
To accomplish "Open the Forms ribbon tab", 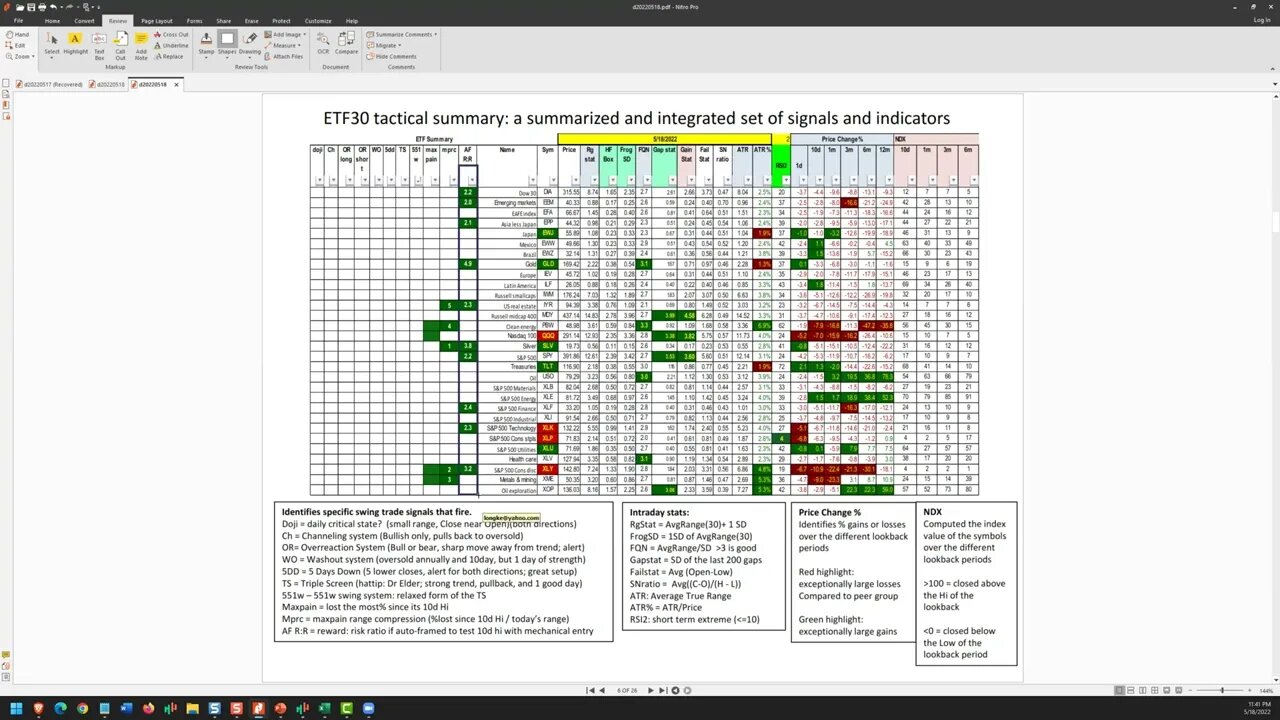I will [x=194, y=20].
